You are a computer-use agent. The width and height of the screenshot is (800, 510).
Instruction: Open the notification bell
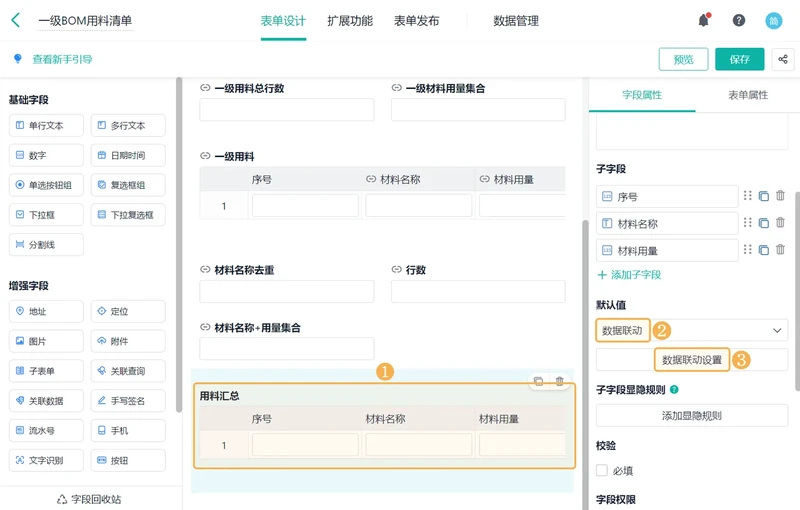click(704, 20)
